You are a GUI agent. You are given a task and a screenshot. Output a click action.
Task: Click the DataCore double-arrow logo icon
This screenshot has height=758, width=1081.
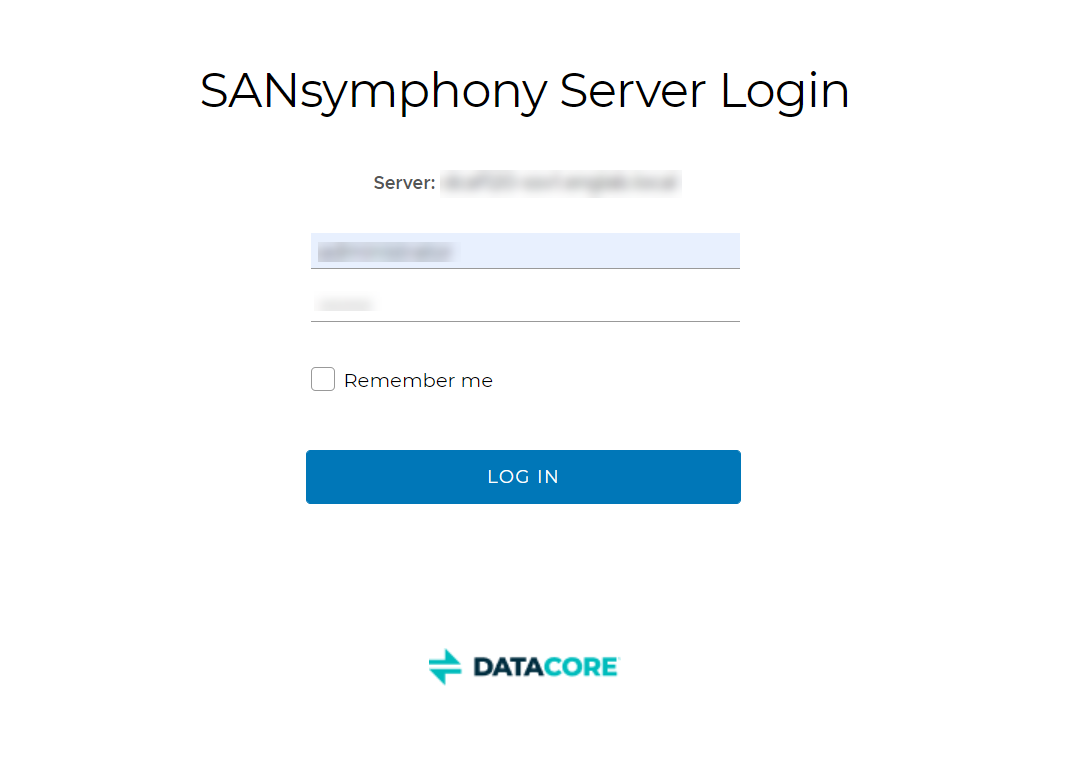point(445,666)
